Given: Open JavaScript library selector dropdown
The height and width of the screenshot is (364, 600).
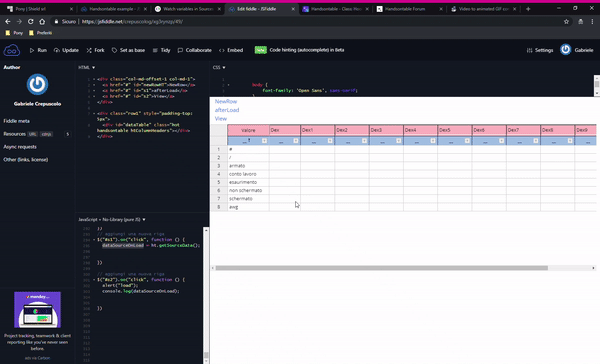Looking at the screenshot, I should (112, 220).
